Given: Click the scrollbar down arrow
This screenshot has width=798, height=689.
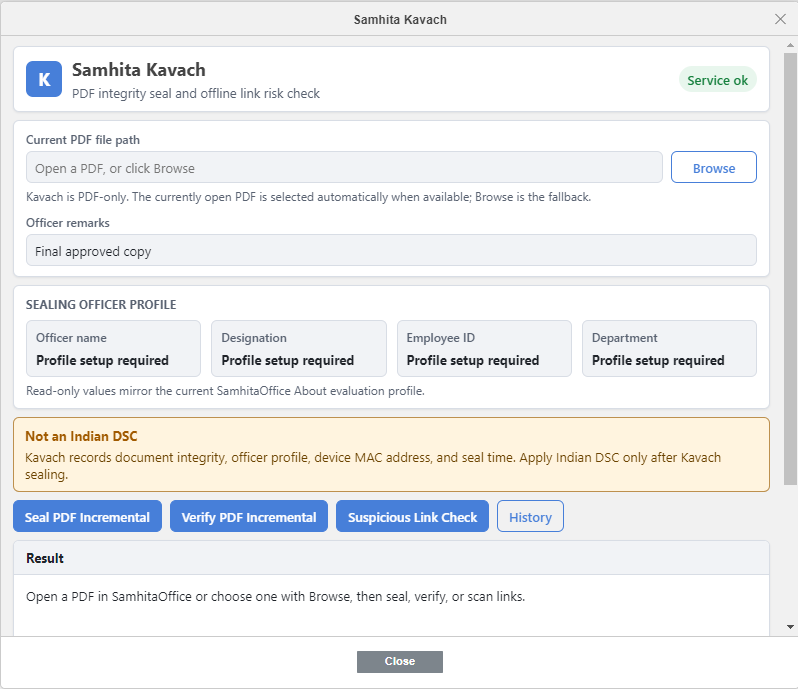Looking at the screenshot, I should click(x=790, y=627).
